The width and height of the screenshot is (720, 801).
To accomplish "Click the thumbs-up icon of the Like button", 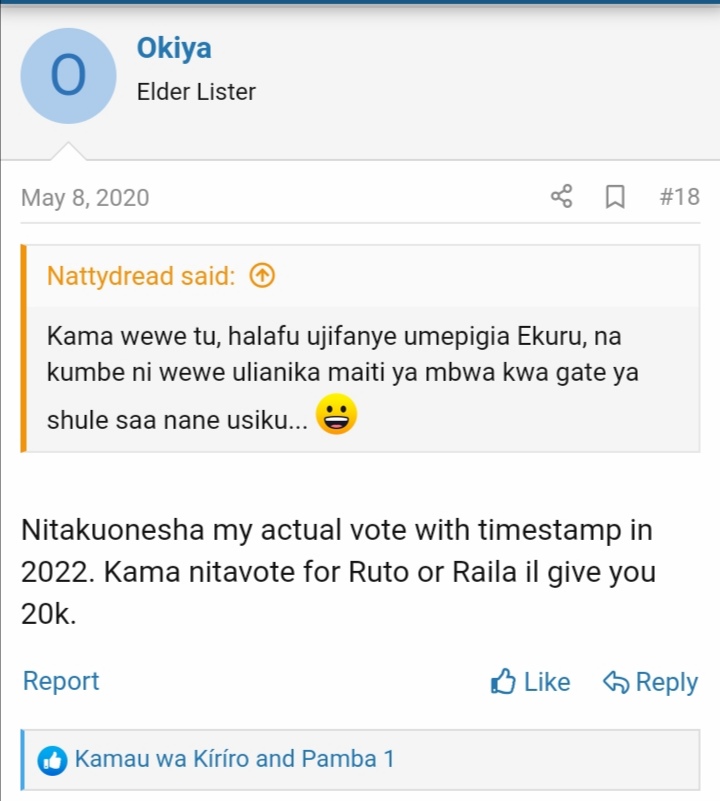I will tap(503, 682).
